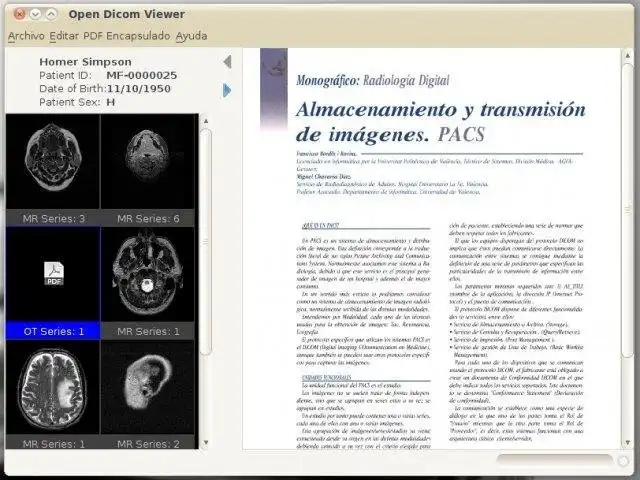
Task: Click the window resize grip at bottom-right
Action: point(623,461)
